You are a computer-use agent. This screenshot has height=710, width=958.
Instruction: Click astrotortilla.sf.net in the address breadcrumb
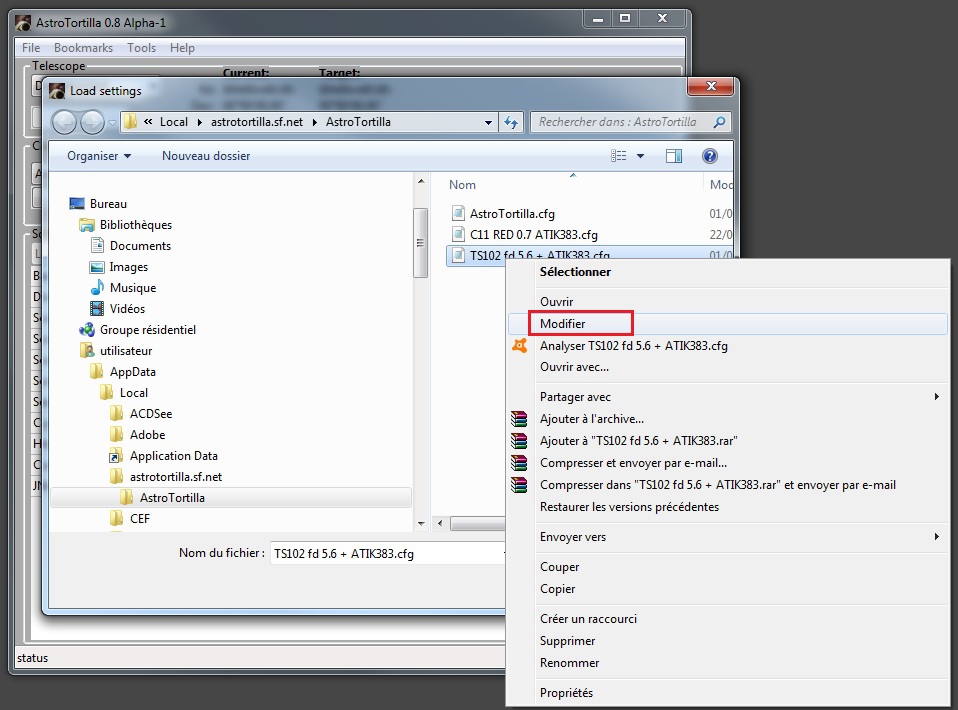pyautogui.click(x=257, y=122)
